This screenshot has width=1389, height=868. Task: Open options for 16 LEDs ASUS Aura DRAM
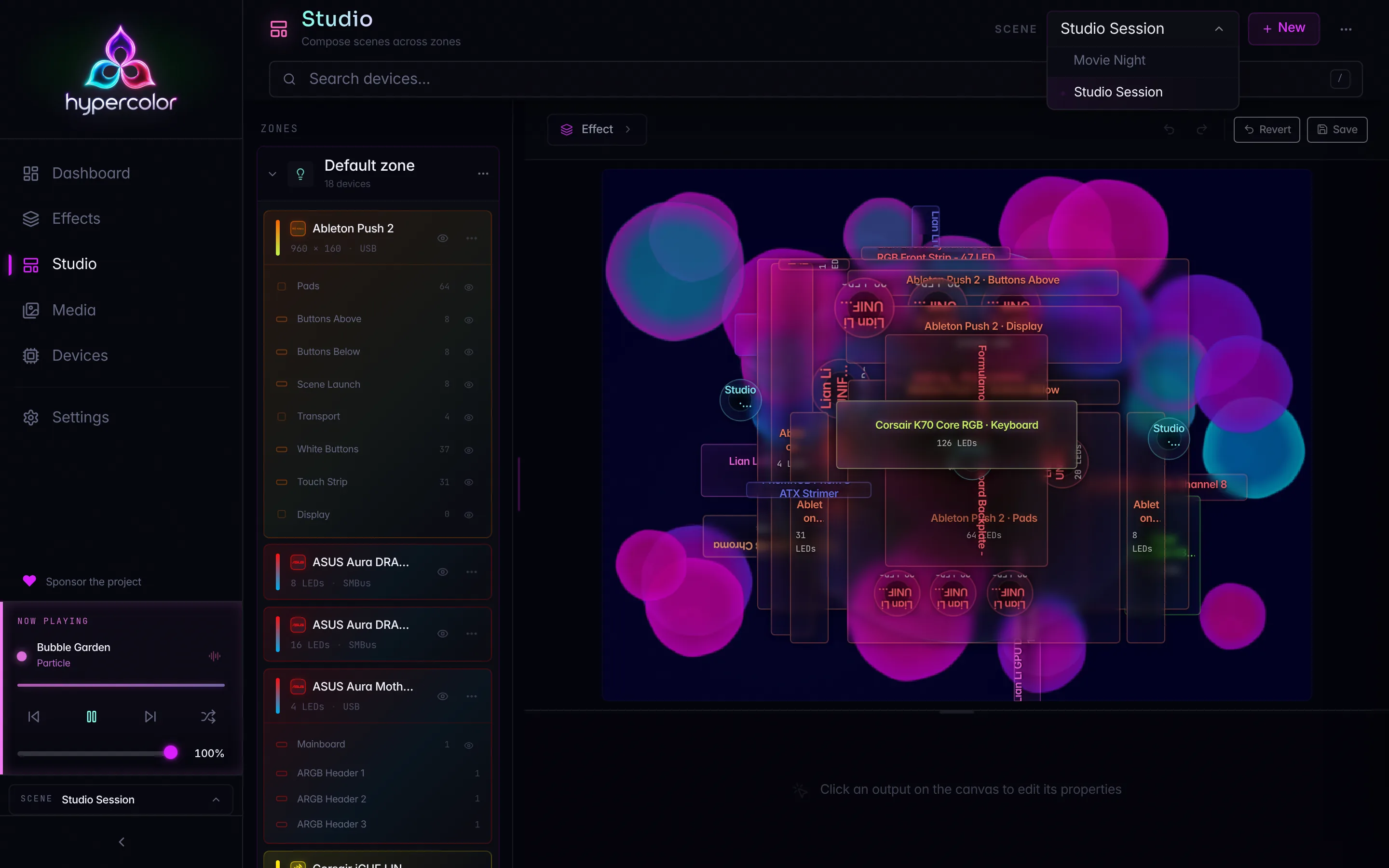click(x=472, y=634)
